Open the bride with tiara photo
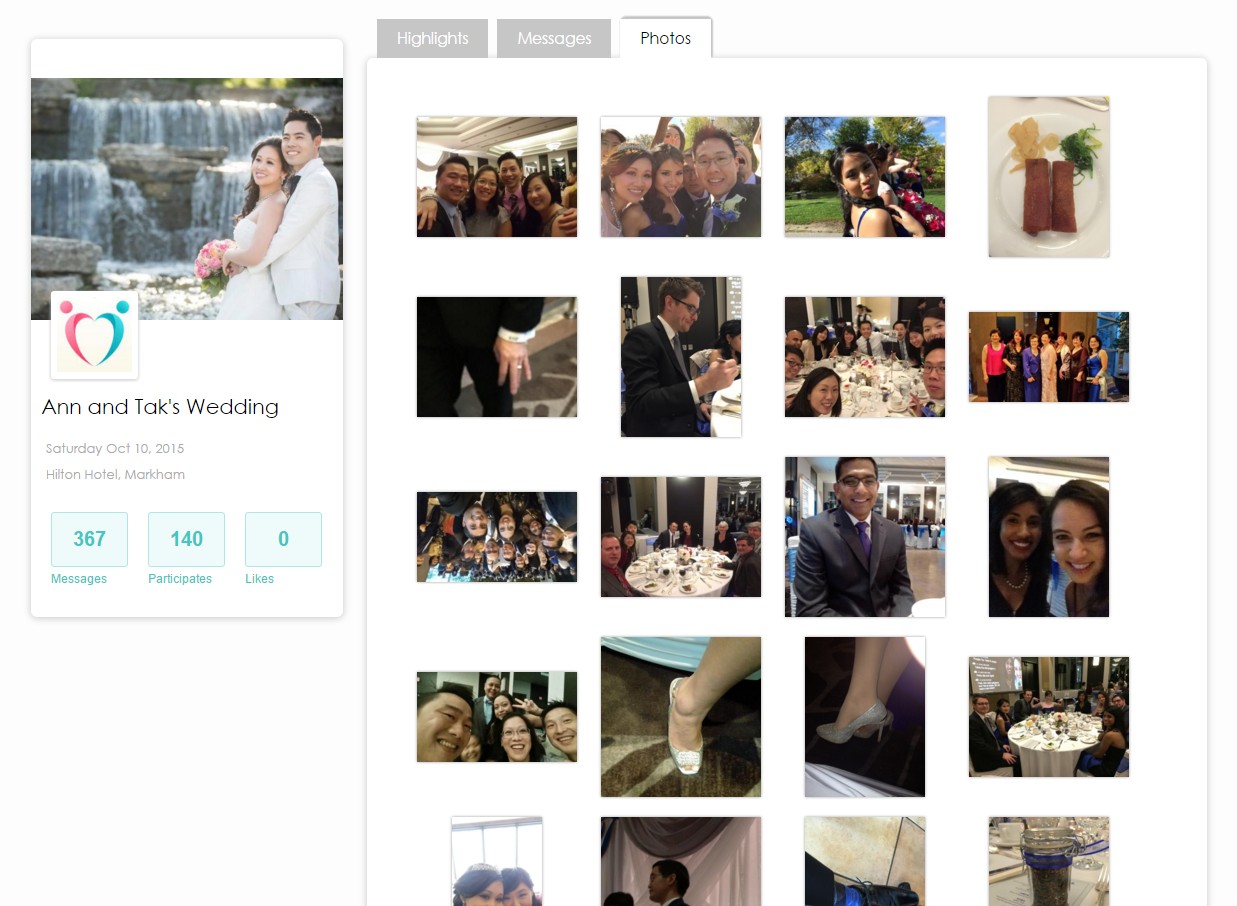Image resolution: width=1237 pixels, height=906 pixels. (497, 861)
